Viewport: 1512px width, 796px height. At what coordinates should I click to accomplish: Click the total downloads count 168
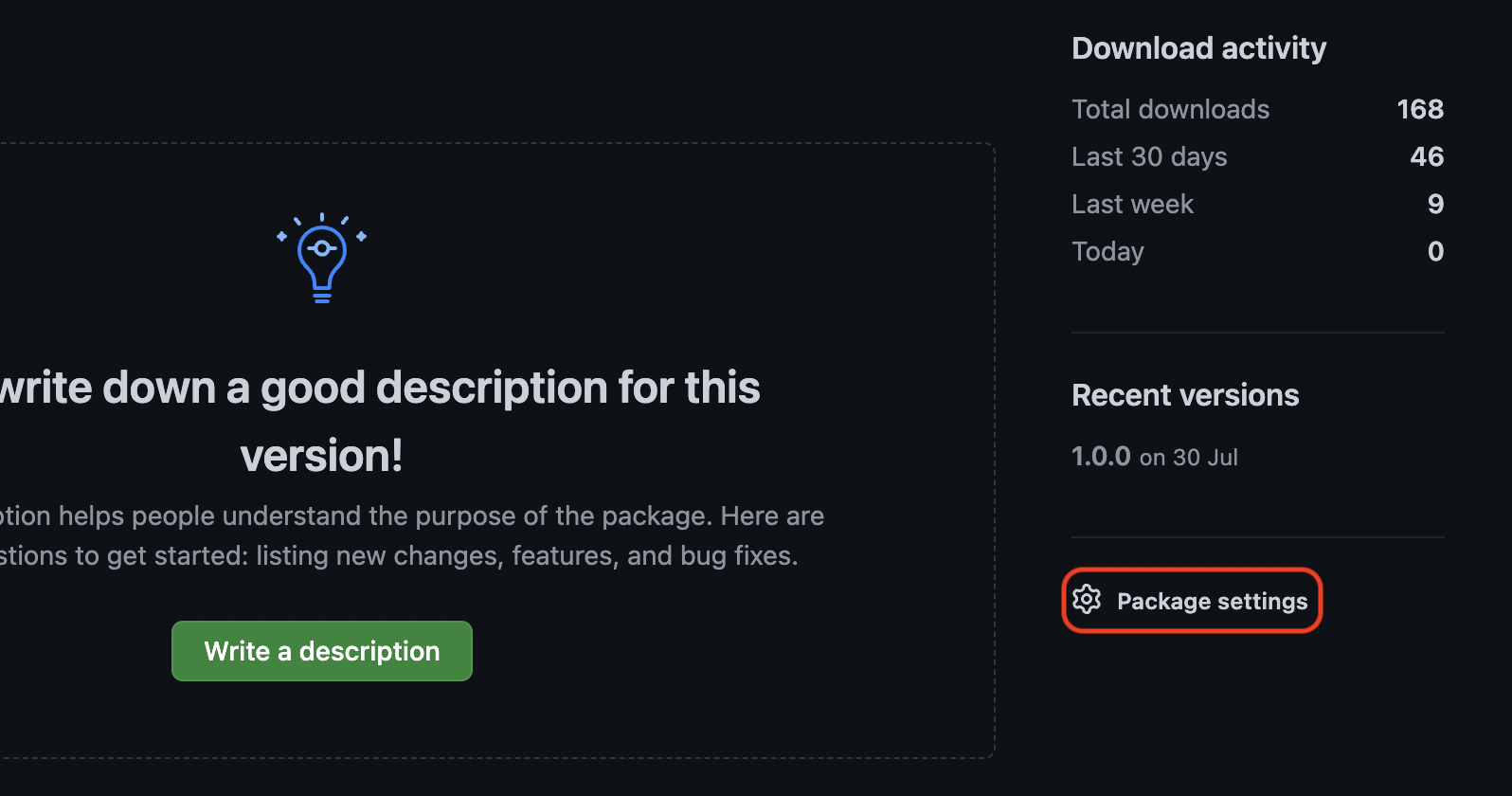(1420, 109)
